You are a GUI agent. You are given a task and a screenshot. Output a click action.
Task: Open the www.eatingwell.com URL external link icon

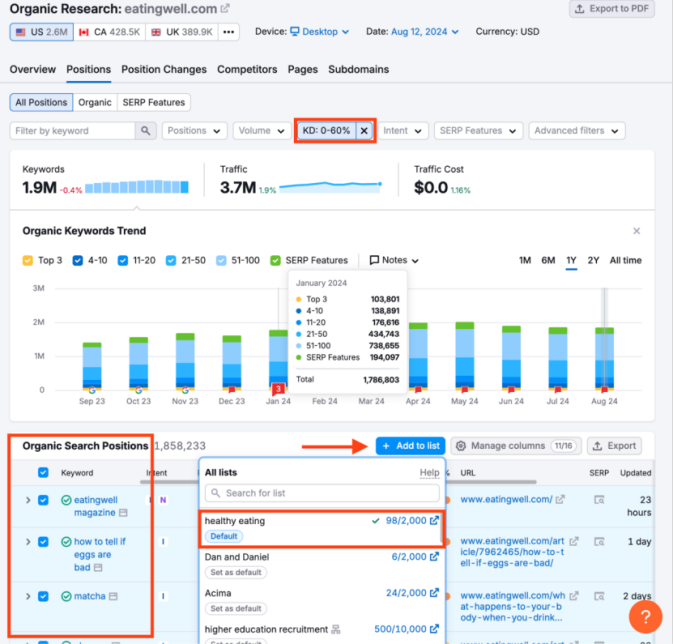pyautogui.click(x=560, y=499)
